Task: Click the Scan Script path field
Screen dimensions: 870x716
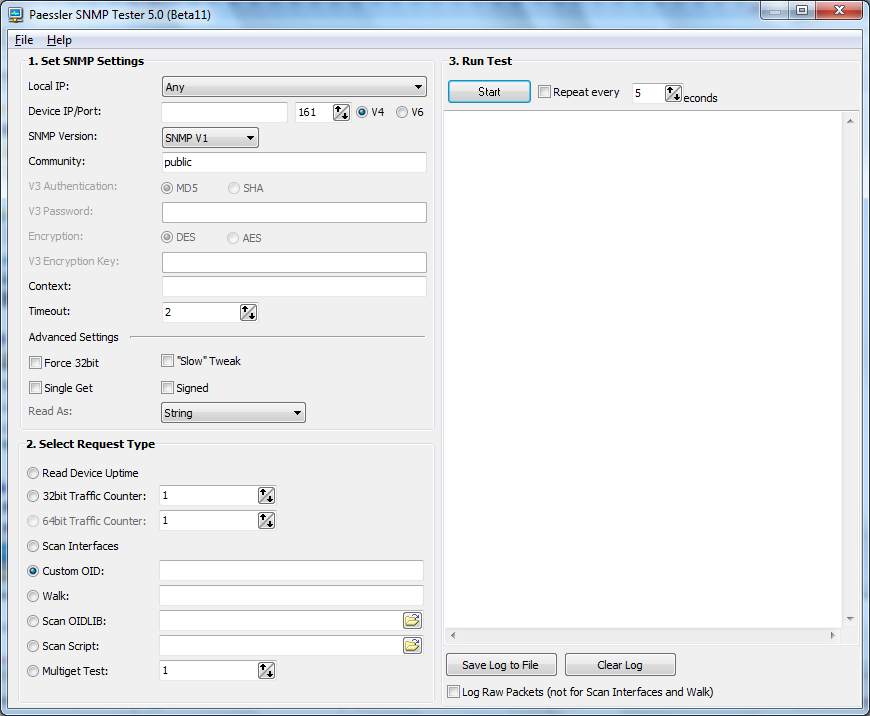Action: [x=281, y=646]
